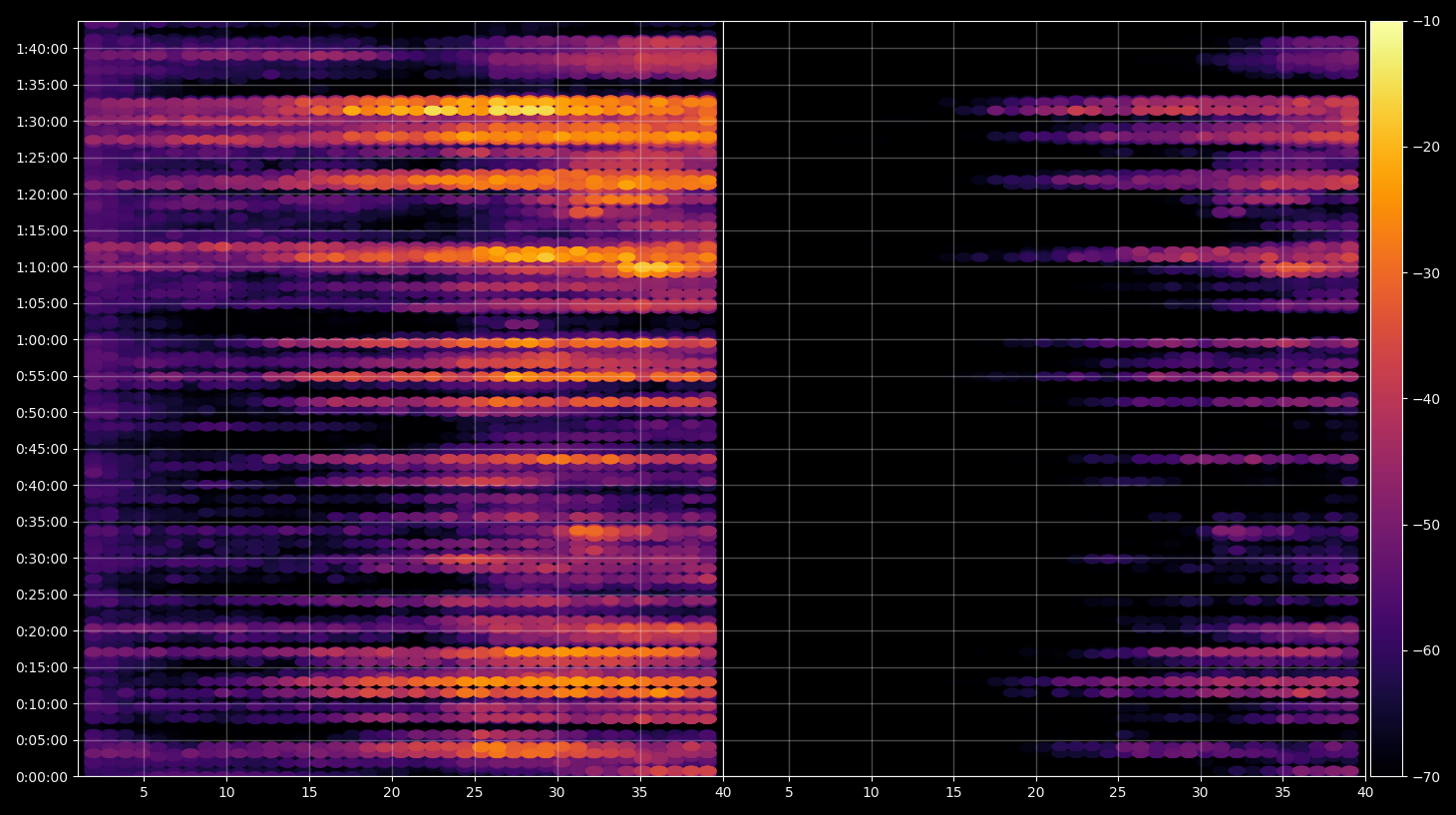
Task: Select the time label 0:25:00
Action: tap(42, 595)
